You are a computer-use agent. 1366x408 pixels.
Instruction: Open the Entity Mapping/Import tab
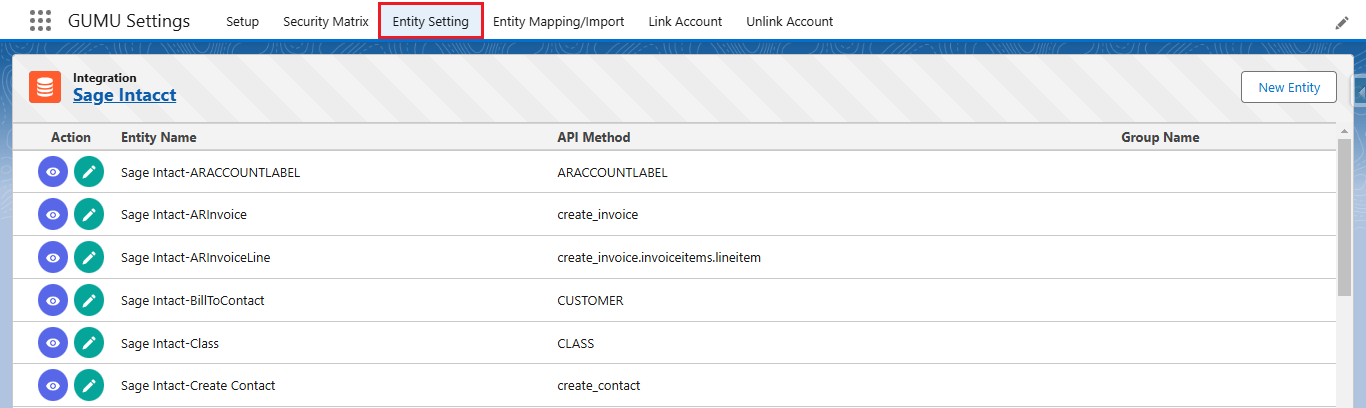tap(558, 21)
